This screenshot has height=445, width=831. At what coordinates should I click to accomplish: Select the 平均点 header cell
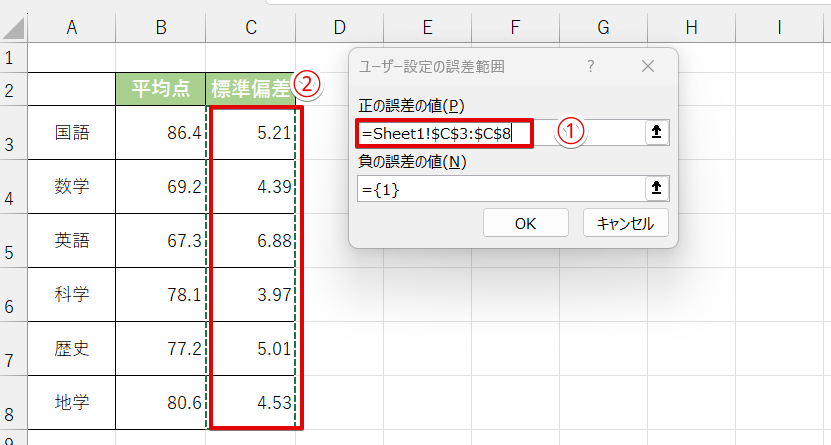(160, 89)
